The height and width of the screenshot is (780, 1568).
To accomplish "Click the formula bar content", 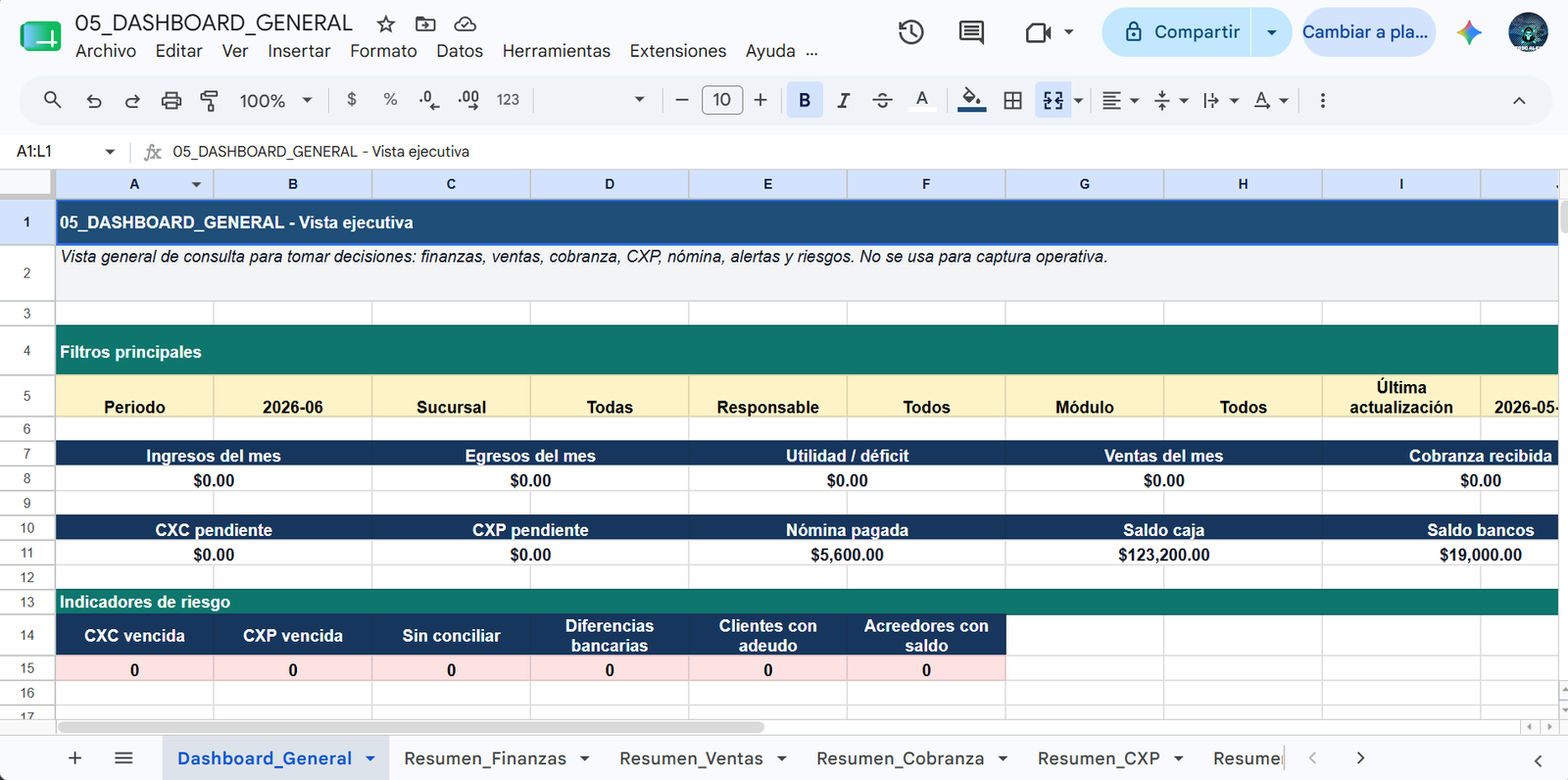I will 321,152.
